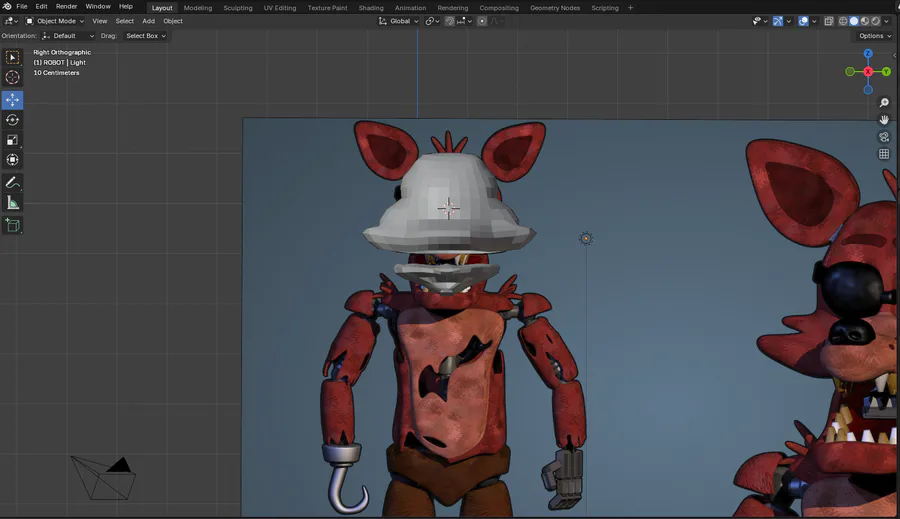
Task: Switch to the Shading workspace tab
Action: [x=371, y=8]
